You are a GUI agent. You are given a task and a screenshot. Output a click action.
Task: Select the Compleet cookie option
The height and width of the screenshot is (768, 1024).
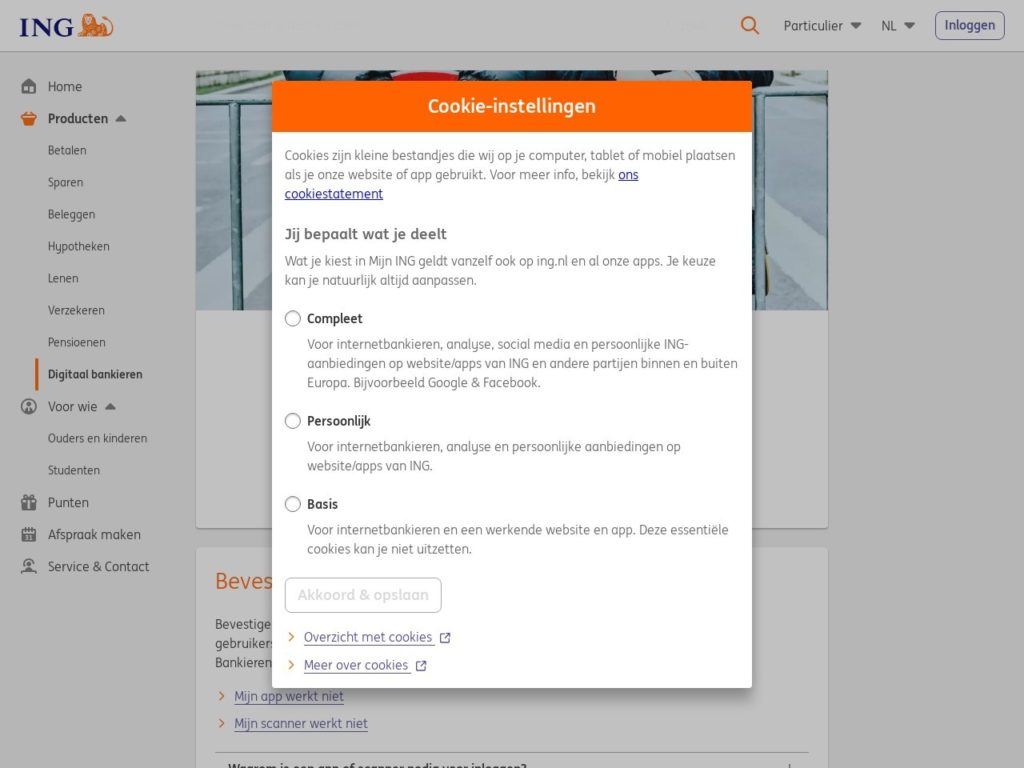(293, 318)
